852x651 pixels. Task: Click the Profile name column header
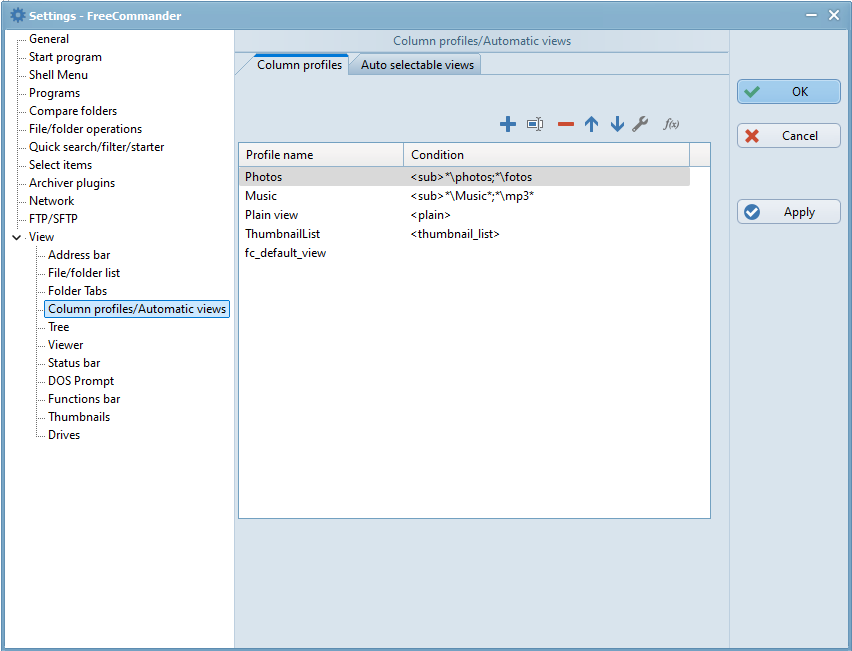click(x=321, y=155)
